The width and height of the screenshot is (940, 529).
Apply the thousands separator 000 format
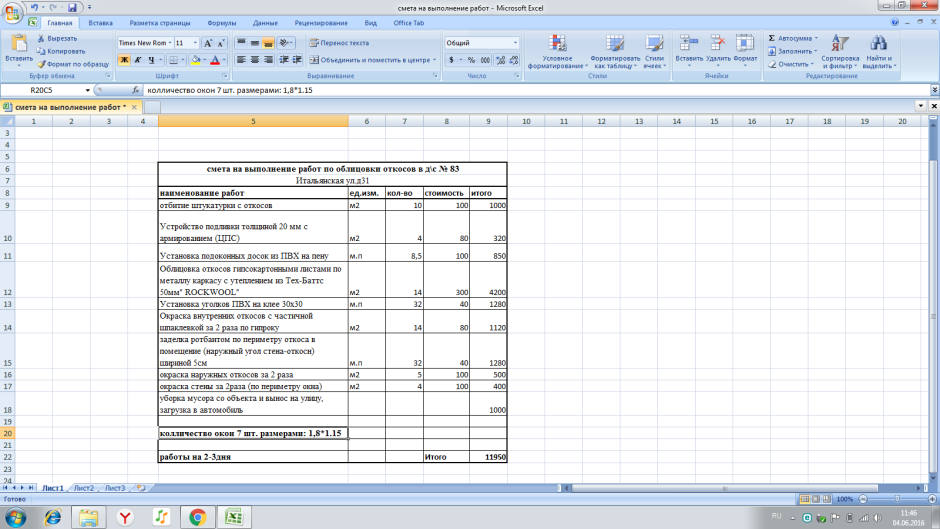point(485,60)
